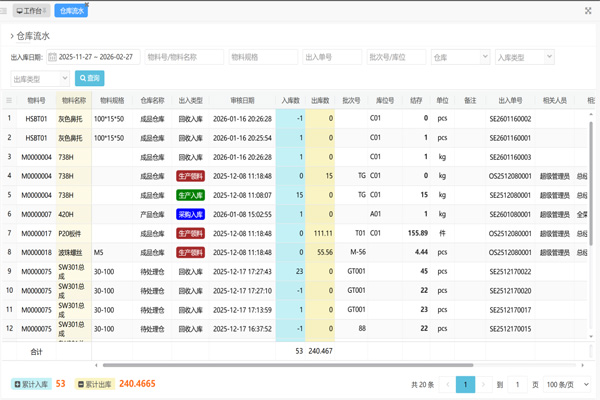
Task: Click material number M0000007
Action: 36,214
